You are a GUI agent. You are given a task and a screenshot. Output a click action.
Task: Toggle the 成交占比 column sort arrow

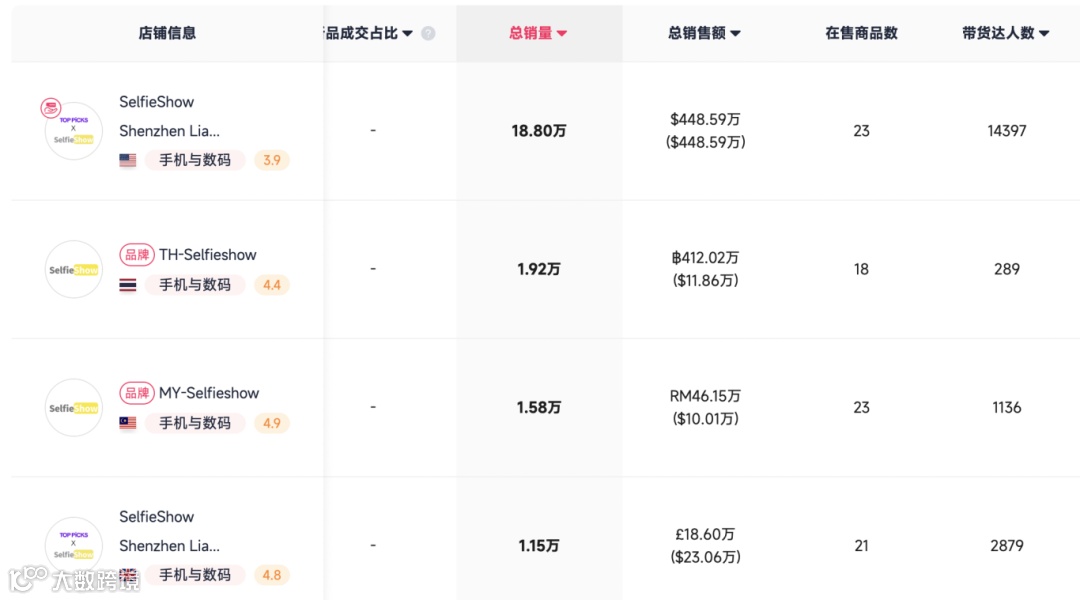coord(407,33)
